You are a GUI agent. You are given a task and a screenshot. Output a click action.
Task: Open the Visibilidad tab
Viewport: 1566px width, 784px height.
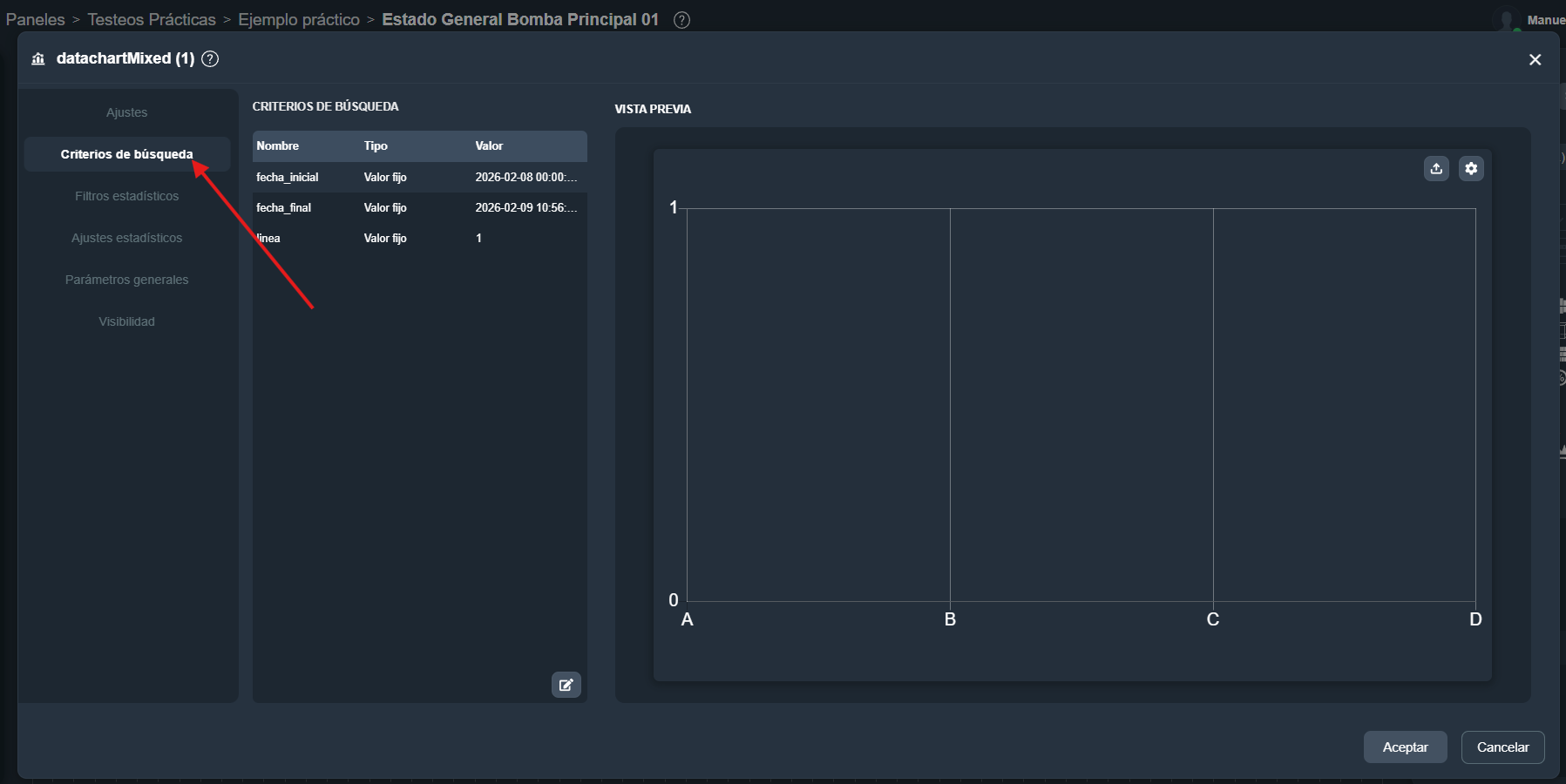(127, 321)
